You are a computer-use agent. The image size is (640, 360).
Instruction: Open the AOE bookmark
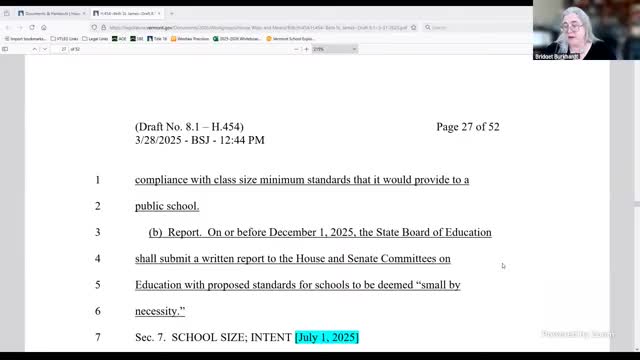click(x=119, y=39)
